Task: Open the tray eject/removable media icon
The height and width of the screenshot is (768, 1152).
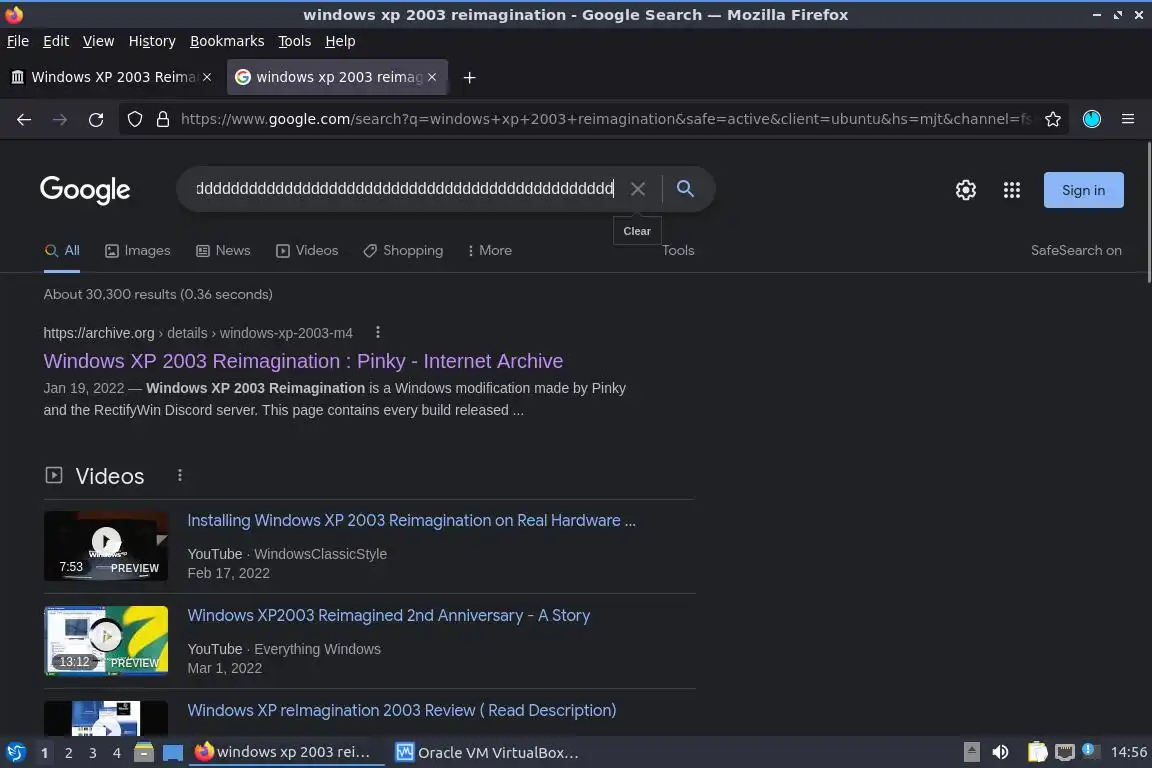Action: coord(971,753)
